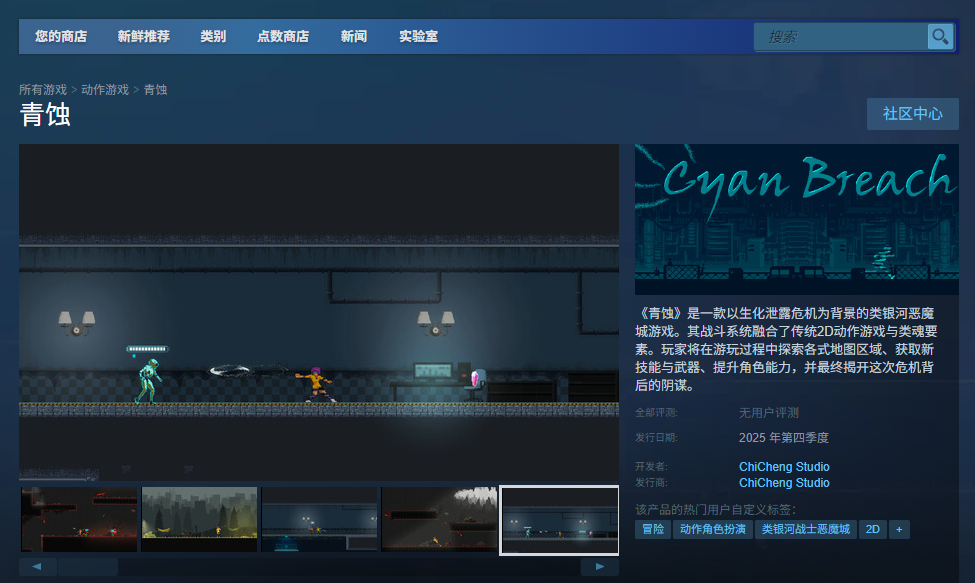The width and height of the screenshot is (975, 583).
Task: Click the 发行日期 label
Action: (x=656, y=438)
